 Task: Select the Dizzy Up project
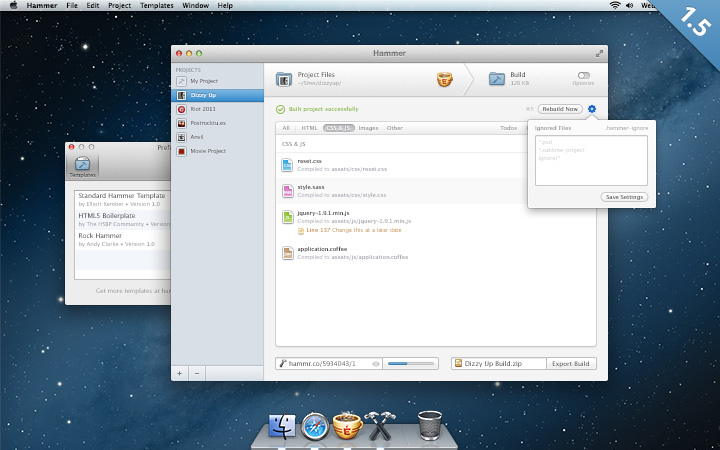(218, 95)
